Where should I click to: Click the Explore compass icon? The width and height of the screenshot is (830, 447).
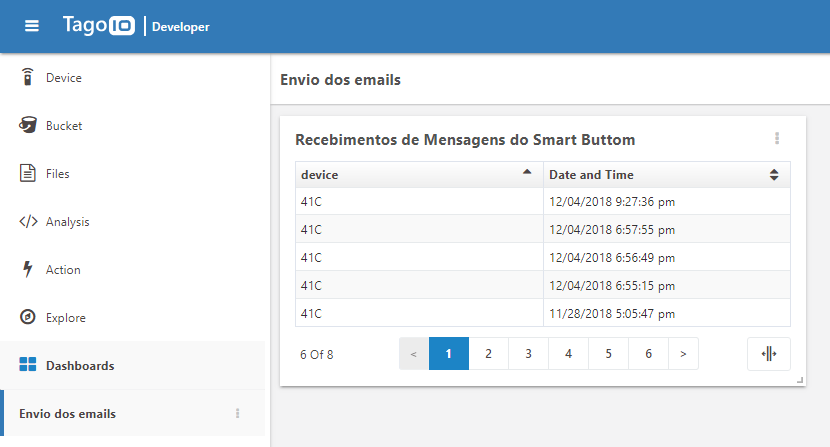(28, 317)
